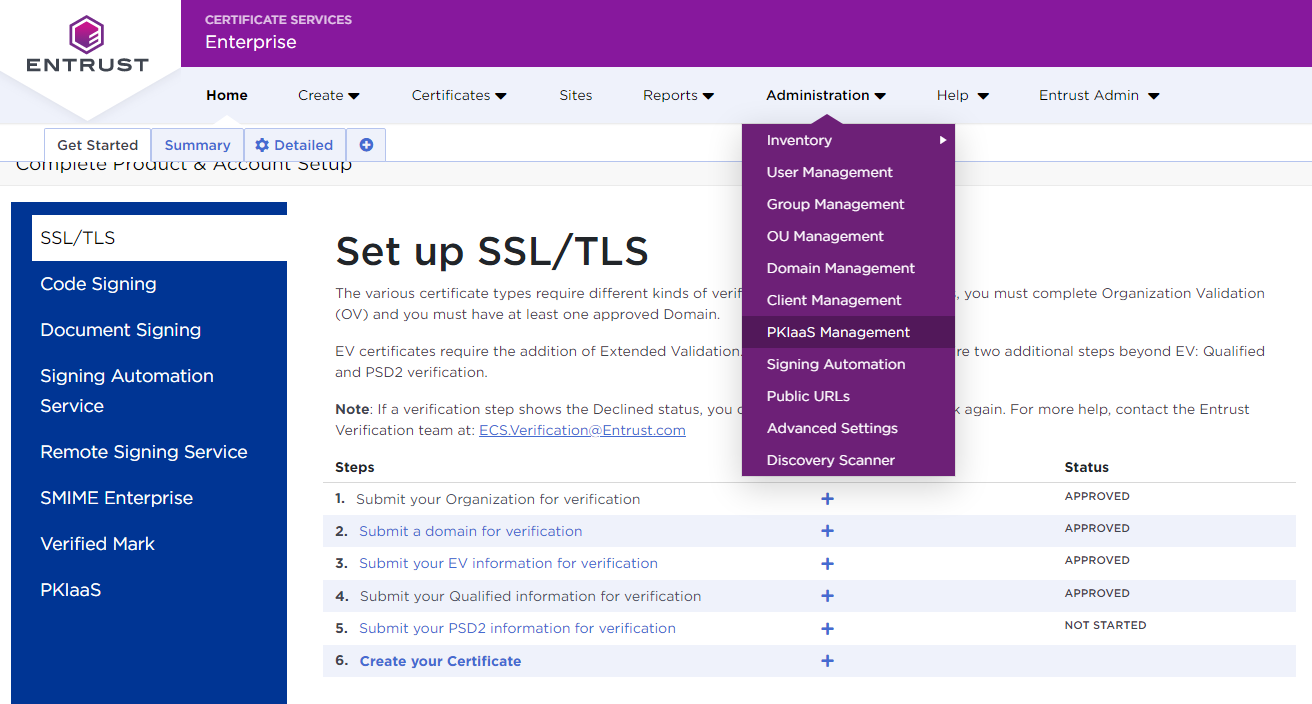The image size is (1312, 704).
Task: Expand the plus icon for domain verification step
Action: (x=827, y=531)
